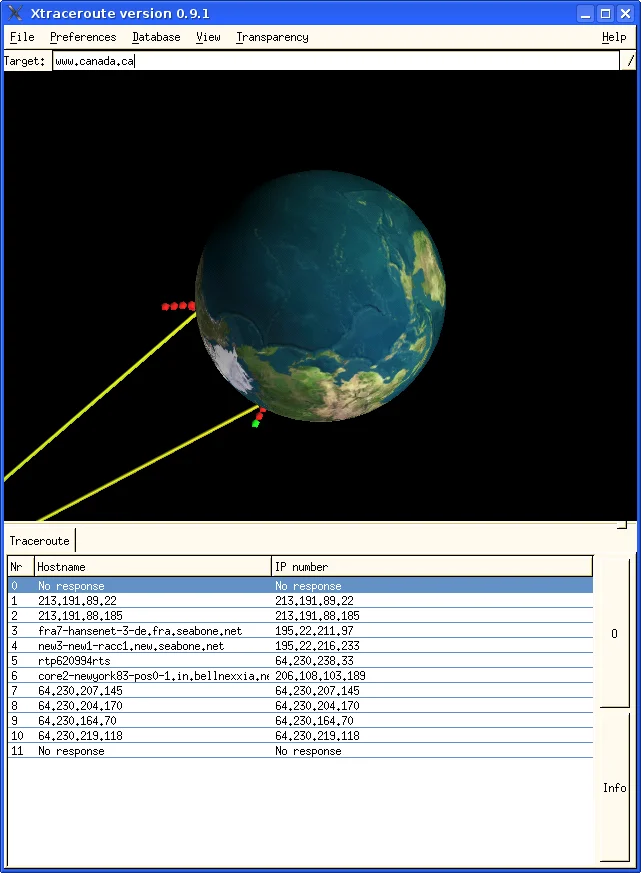The image size is (641, 873).
Task: Select hostname 64.230.204.170 in row 8
Action: tap(80, 705)
